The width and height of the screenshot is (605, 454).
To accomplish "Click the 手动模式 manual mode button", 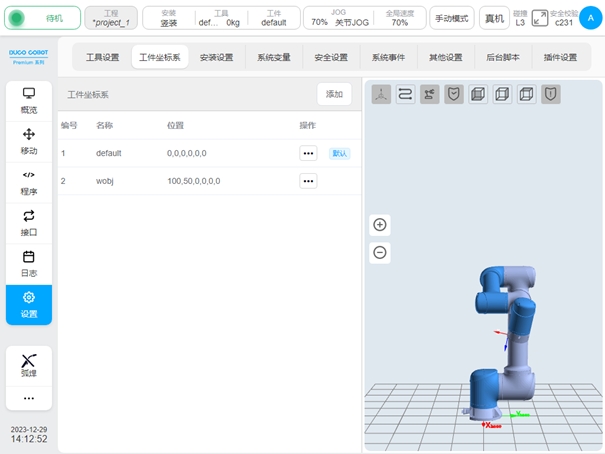I will pyautogui.click(x=452, y=18).
